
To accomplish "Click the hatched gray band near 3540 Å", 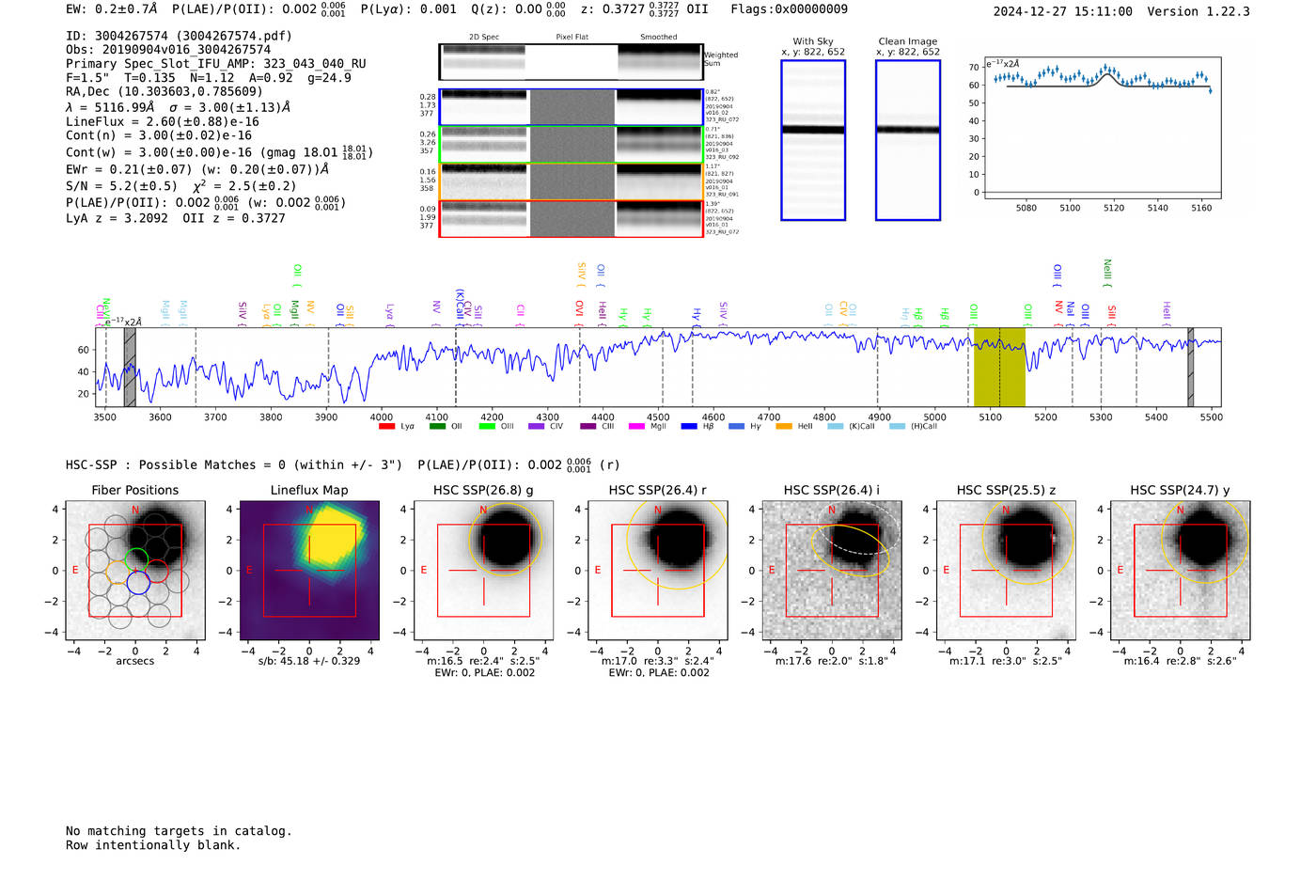I will (130, 368).
